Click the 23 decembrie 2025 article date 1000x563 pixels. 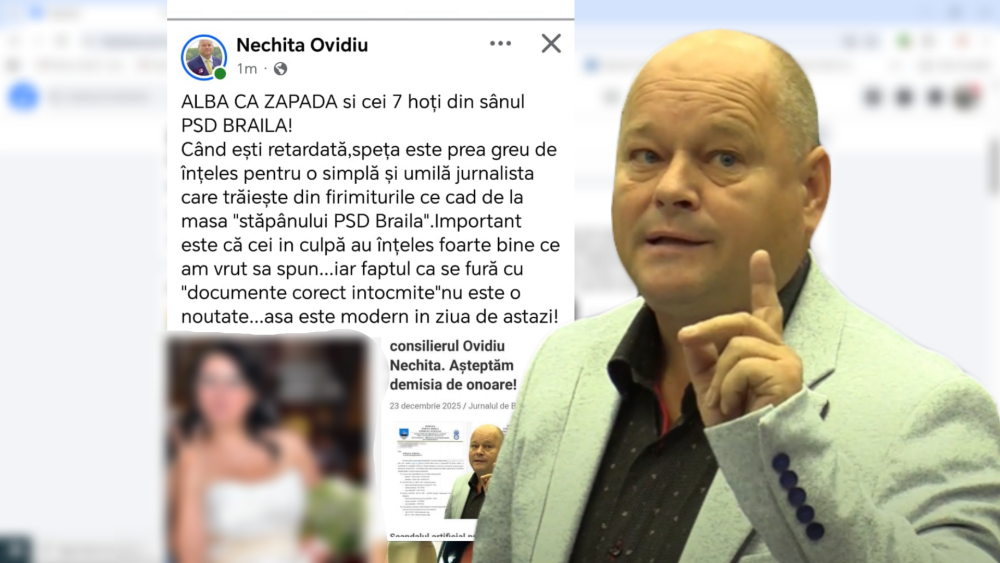pos(425,406)
